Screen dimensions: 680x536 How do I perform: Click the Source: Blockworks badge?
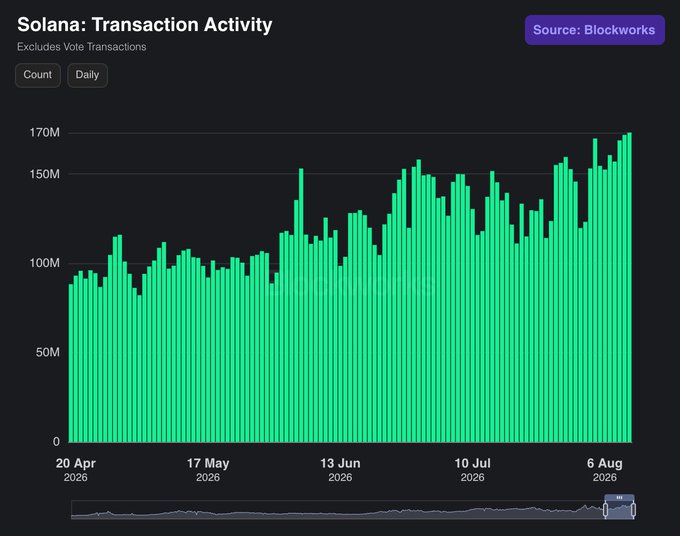(595, 30)
